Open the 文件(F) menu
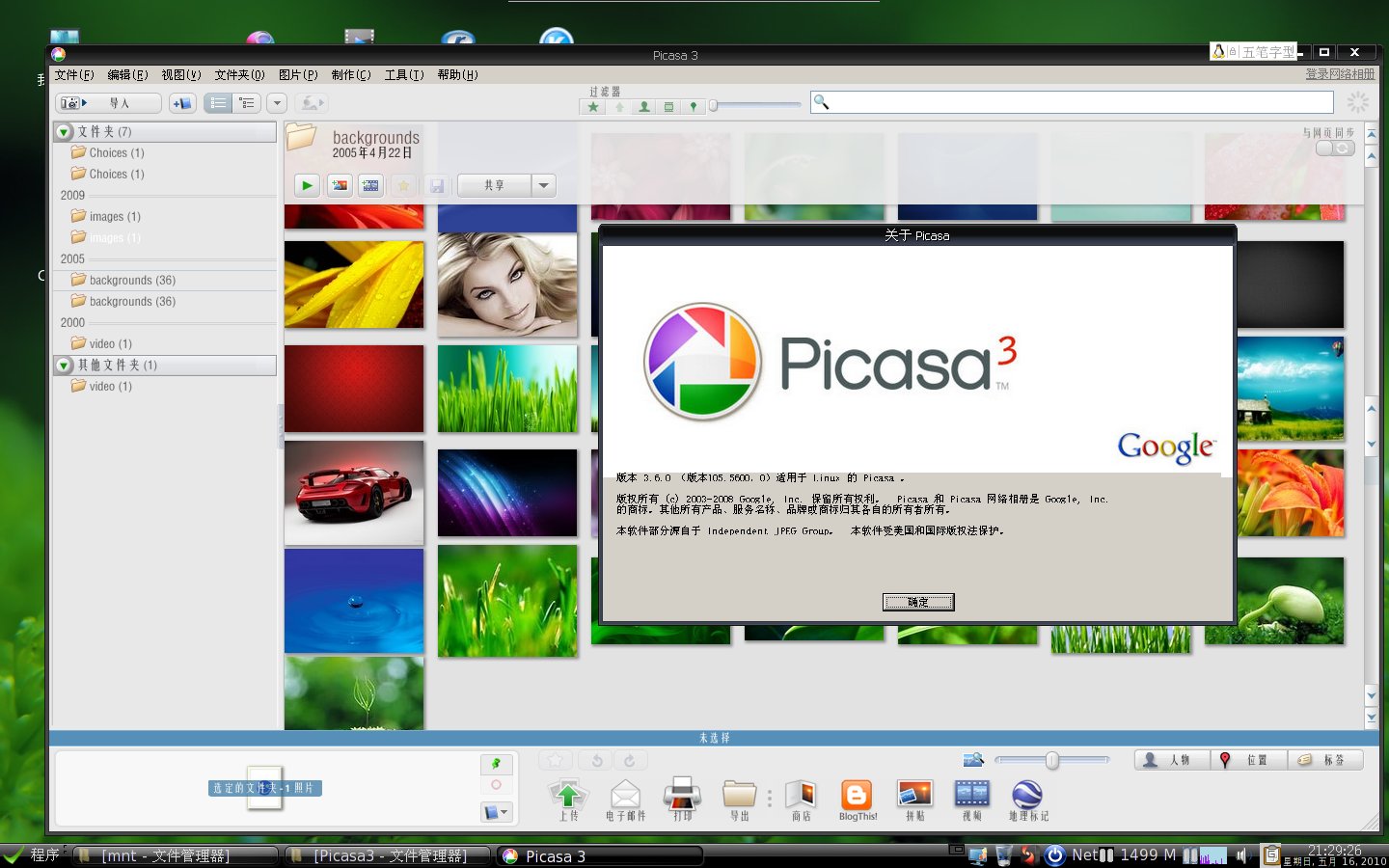Image resolution: width=1389 pixels, height=868 pixels. click(x=74, y=74)
